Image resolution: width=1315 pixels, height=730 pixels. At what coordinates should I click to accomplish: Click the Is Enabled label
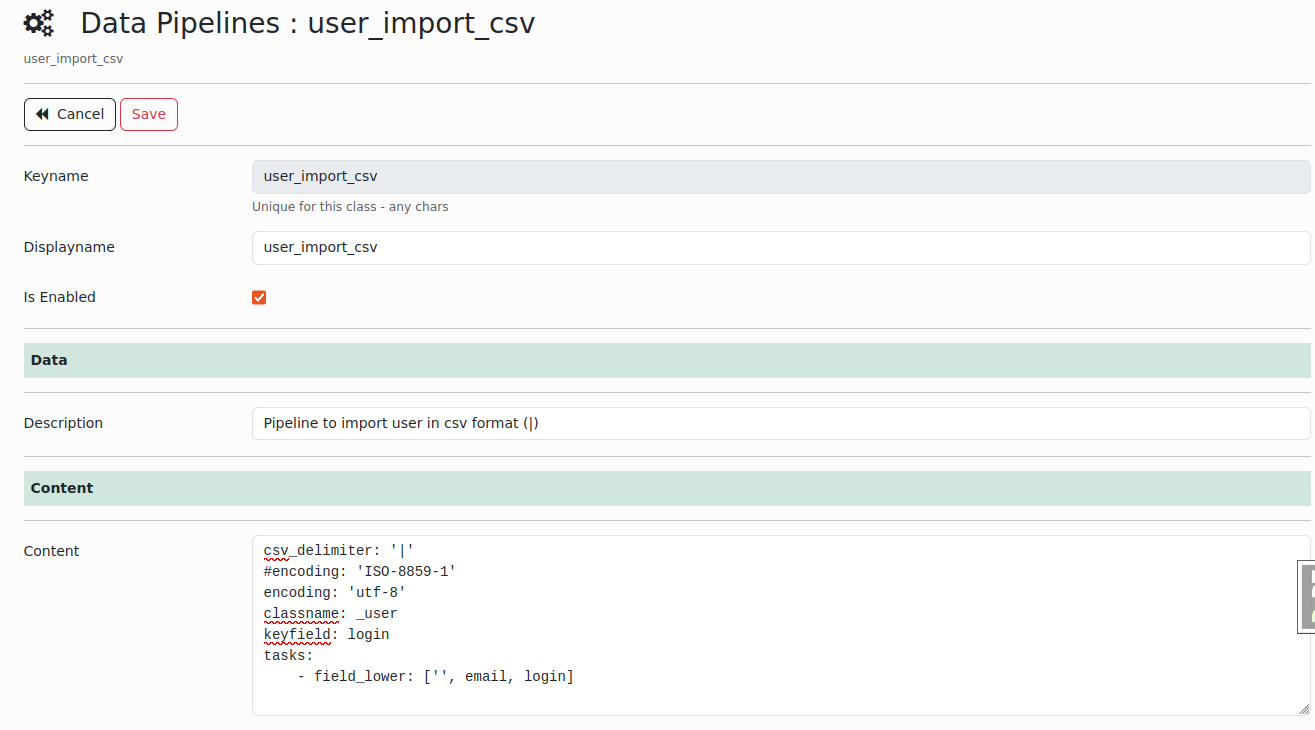(x=60, y=297)
